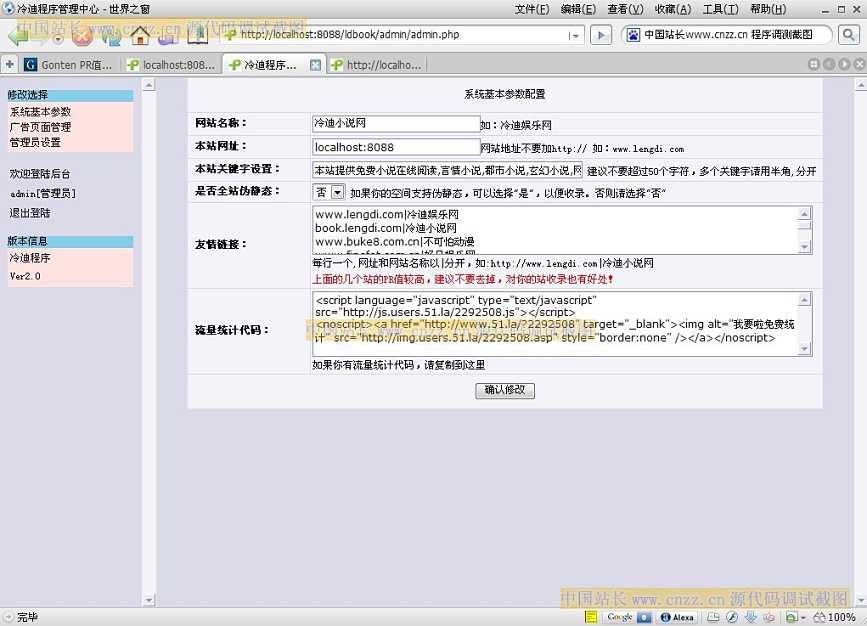The height and width of the screenshot is (626, 867).
Task: Click inside the 友情链接 textarea
Action: pos(555,230)
